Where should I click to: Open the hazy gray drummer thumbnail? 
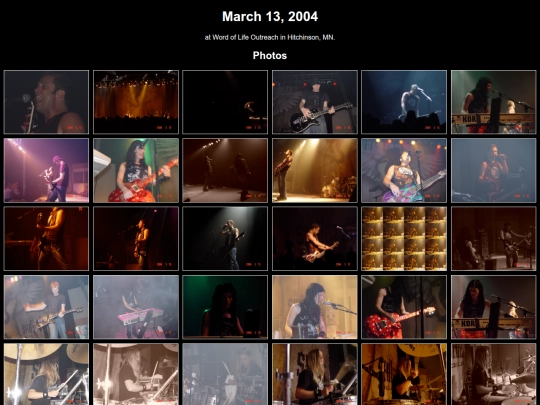pos(225,374)
